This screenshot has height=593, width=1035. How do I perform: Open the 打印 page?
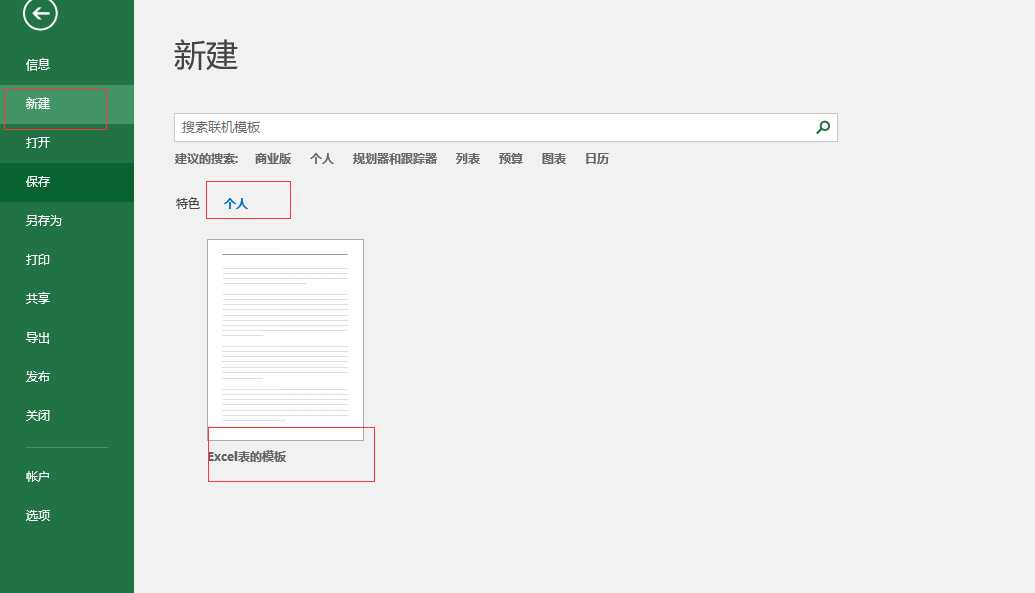(x=67, y=260)
